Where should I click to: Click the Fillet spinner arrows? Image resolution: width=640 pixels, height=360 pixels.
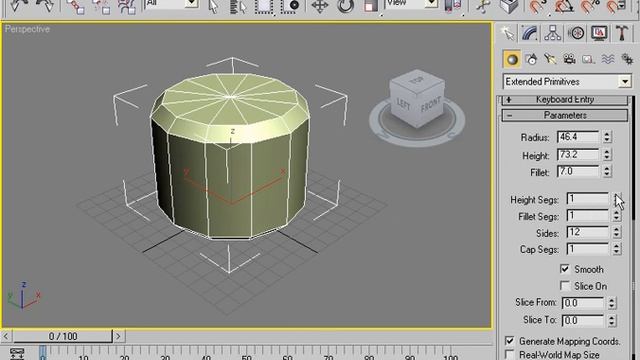click(x=607, y=171)
